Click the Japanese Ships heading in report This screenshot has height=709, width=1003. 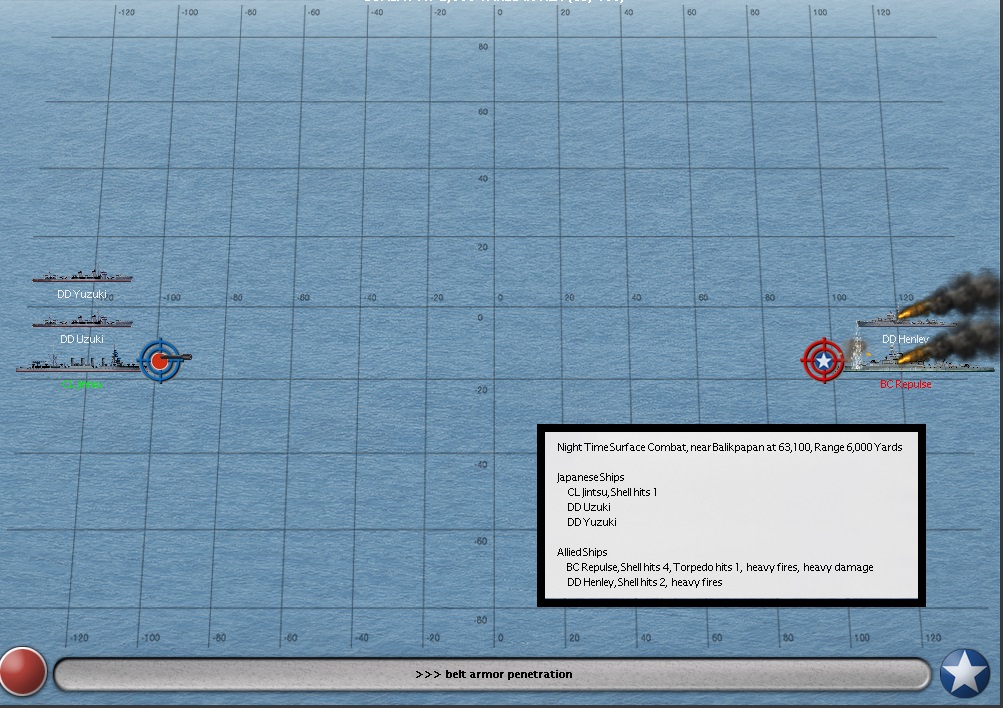(x=590, y=477)
